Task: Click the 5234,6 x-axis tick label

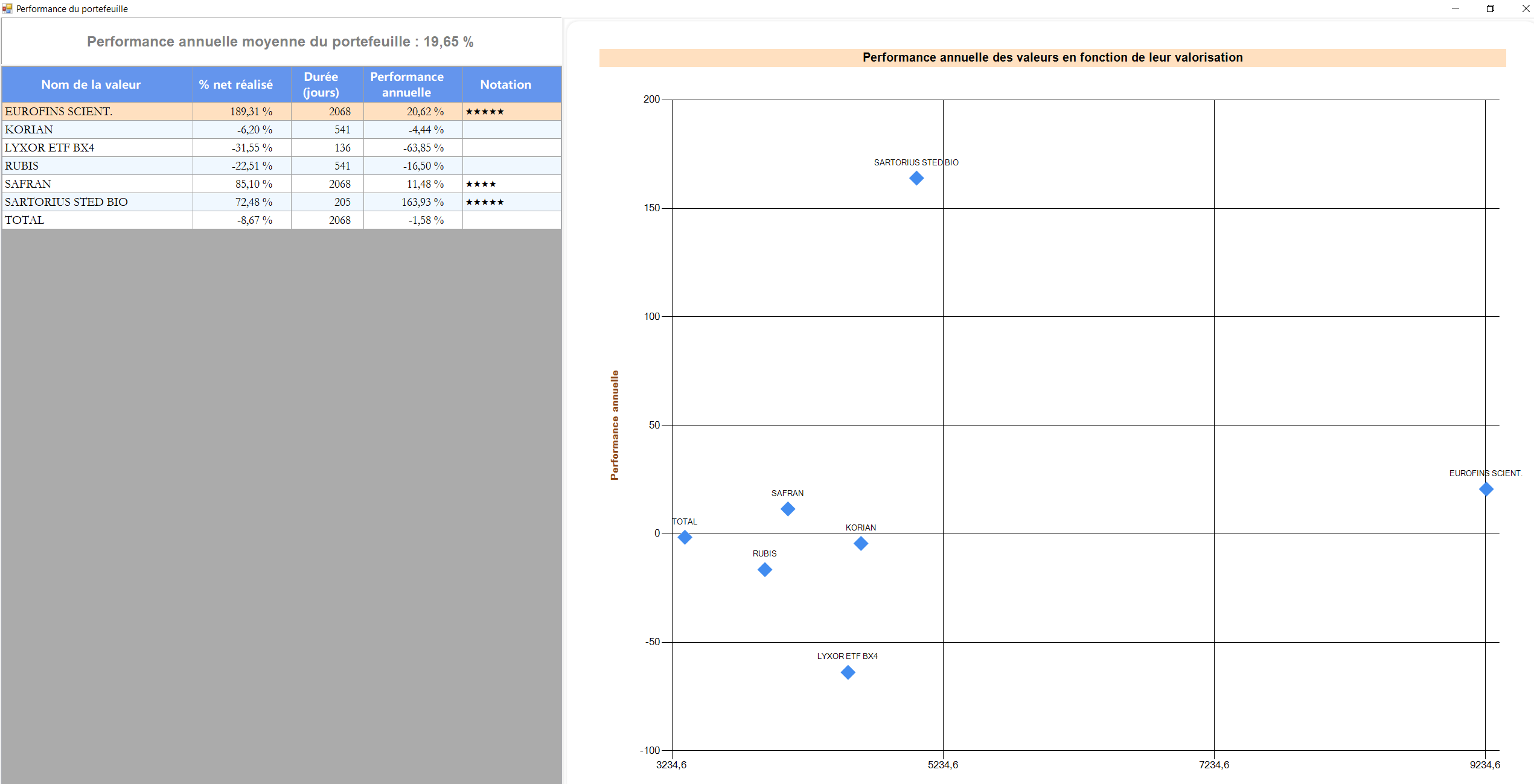Action: [x=943, y=765]
